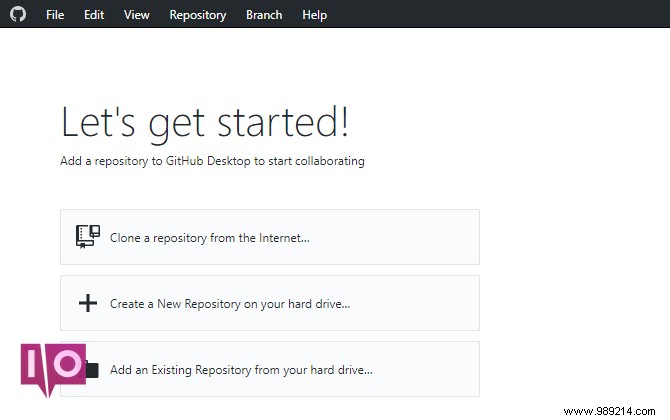Open the Branch menu
Viewport: 670px width, 420px height.
point(264,15)
